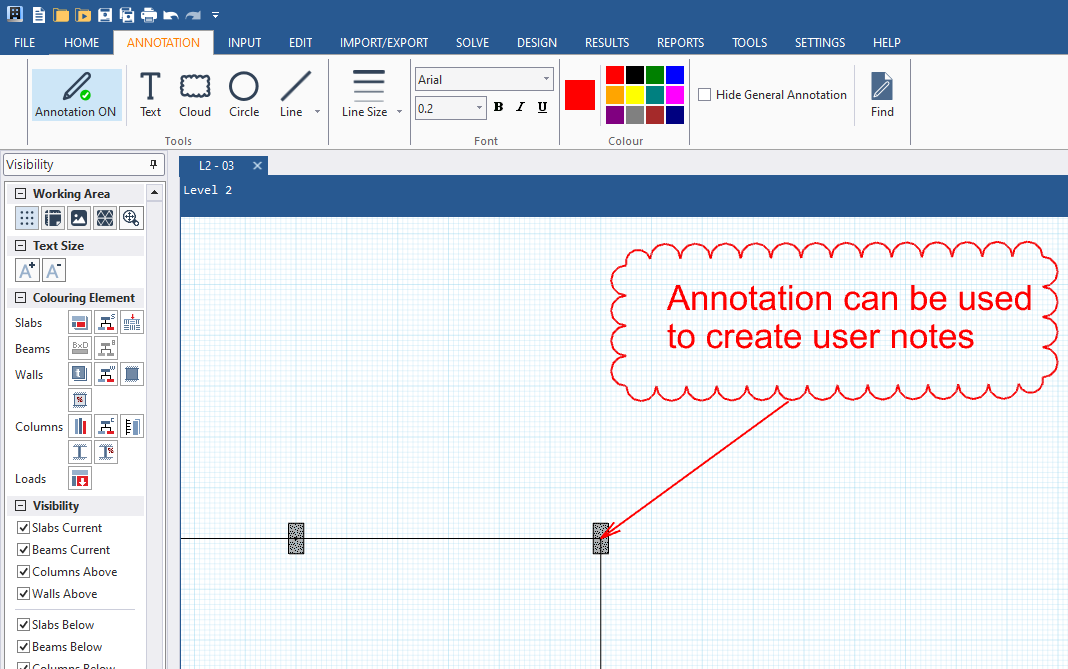Open the Line Size dropdown
This screenshot has width=1068, height=669.
pyautogui.click(x=399, y=112)
